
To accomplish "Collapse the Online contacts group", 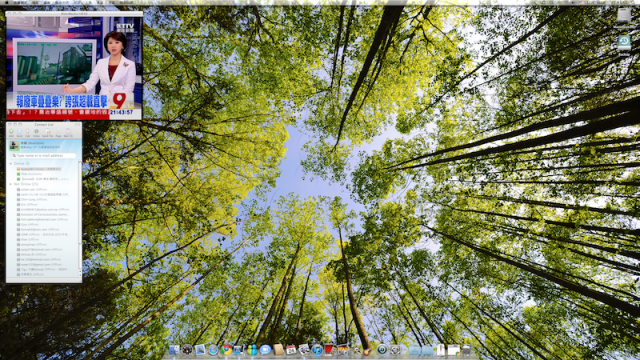I will 11,164.
